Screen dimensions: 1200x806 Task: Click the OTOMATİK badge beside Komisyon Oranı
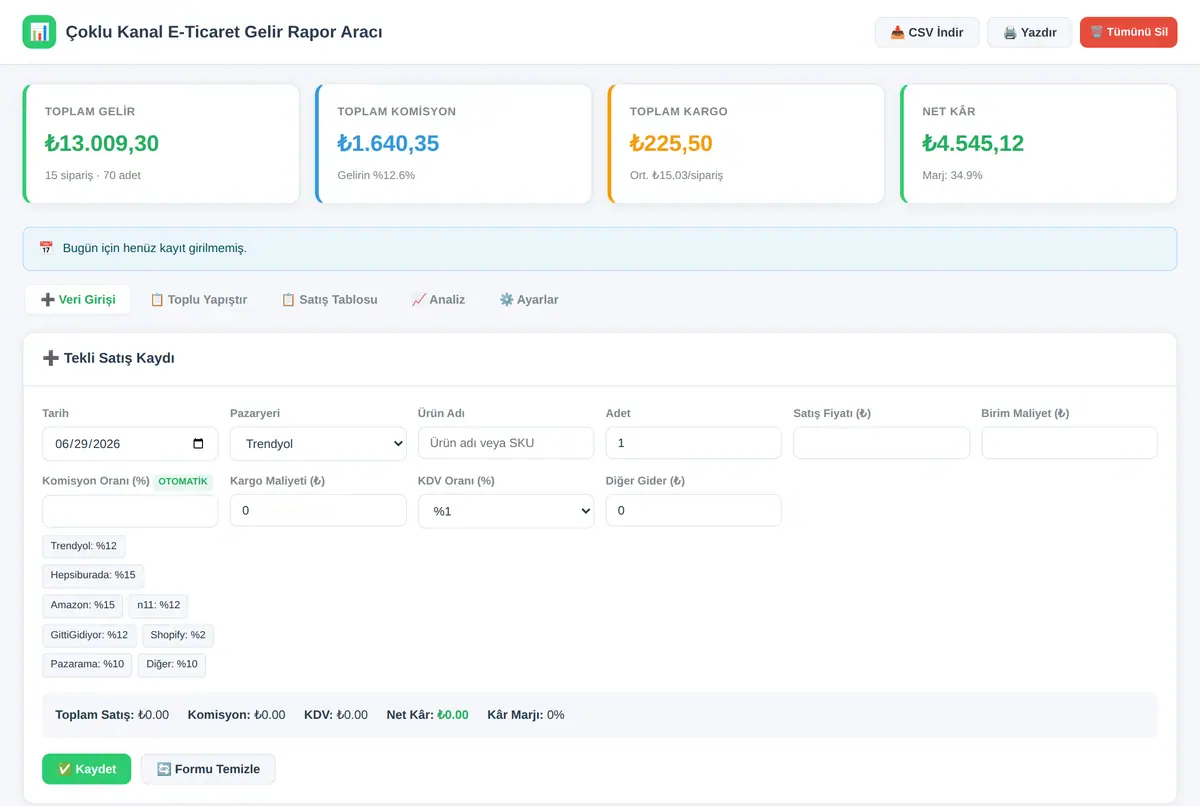(183, 482)
